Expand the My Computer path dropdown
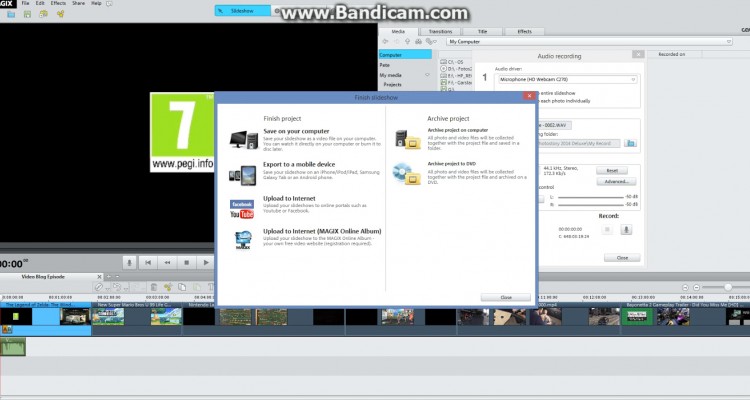 (x=729, y=42)
